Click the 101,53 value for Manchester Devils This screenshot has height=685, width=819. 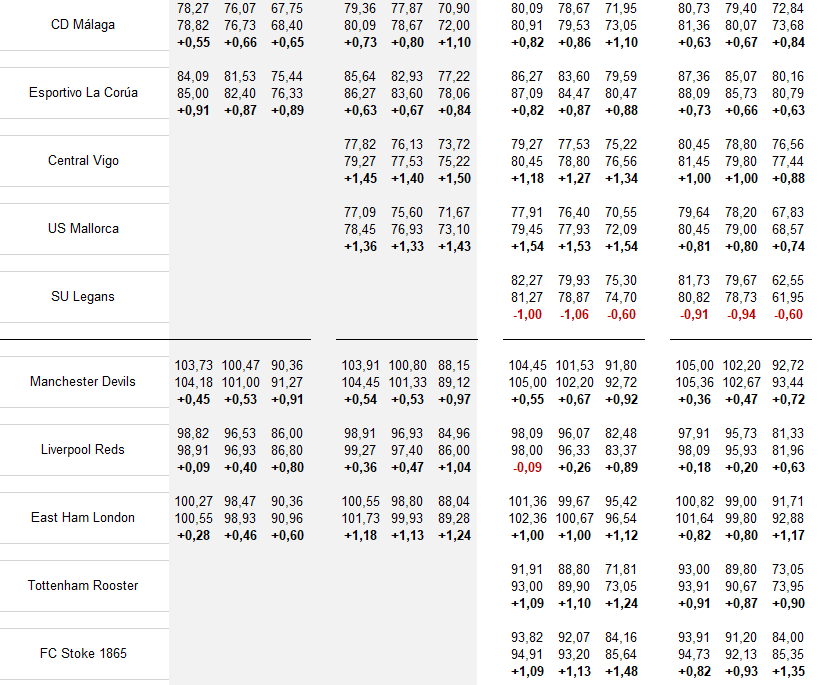coord(575,366)
